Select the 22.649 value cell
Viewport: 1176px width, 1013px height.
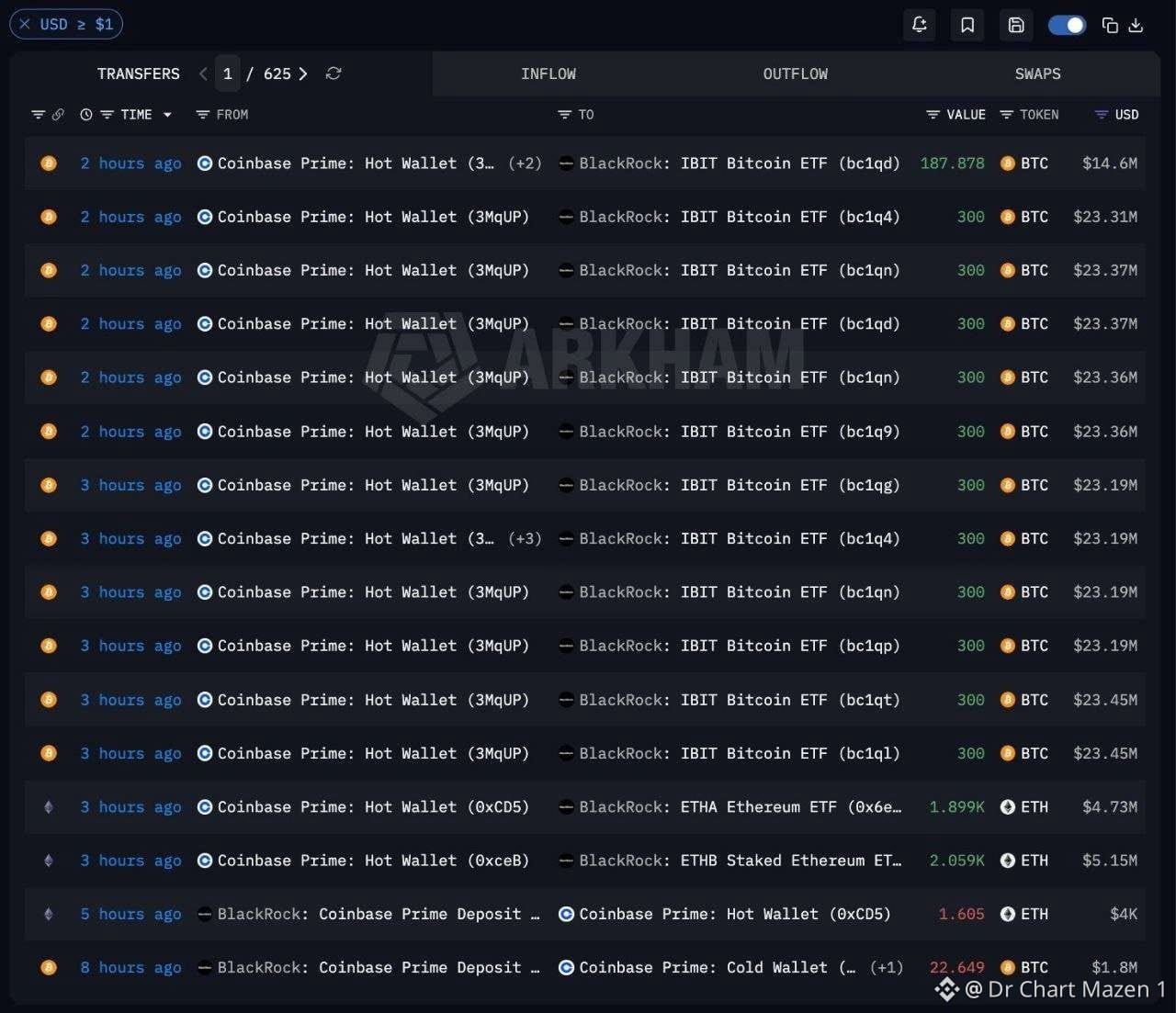(957, 967)
